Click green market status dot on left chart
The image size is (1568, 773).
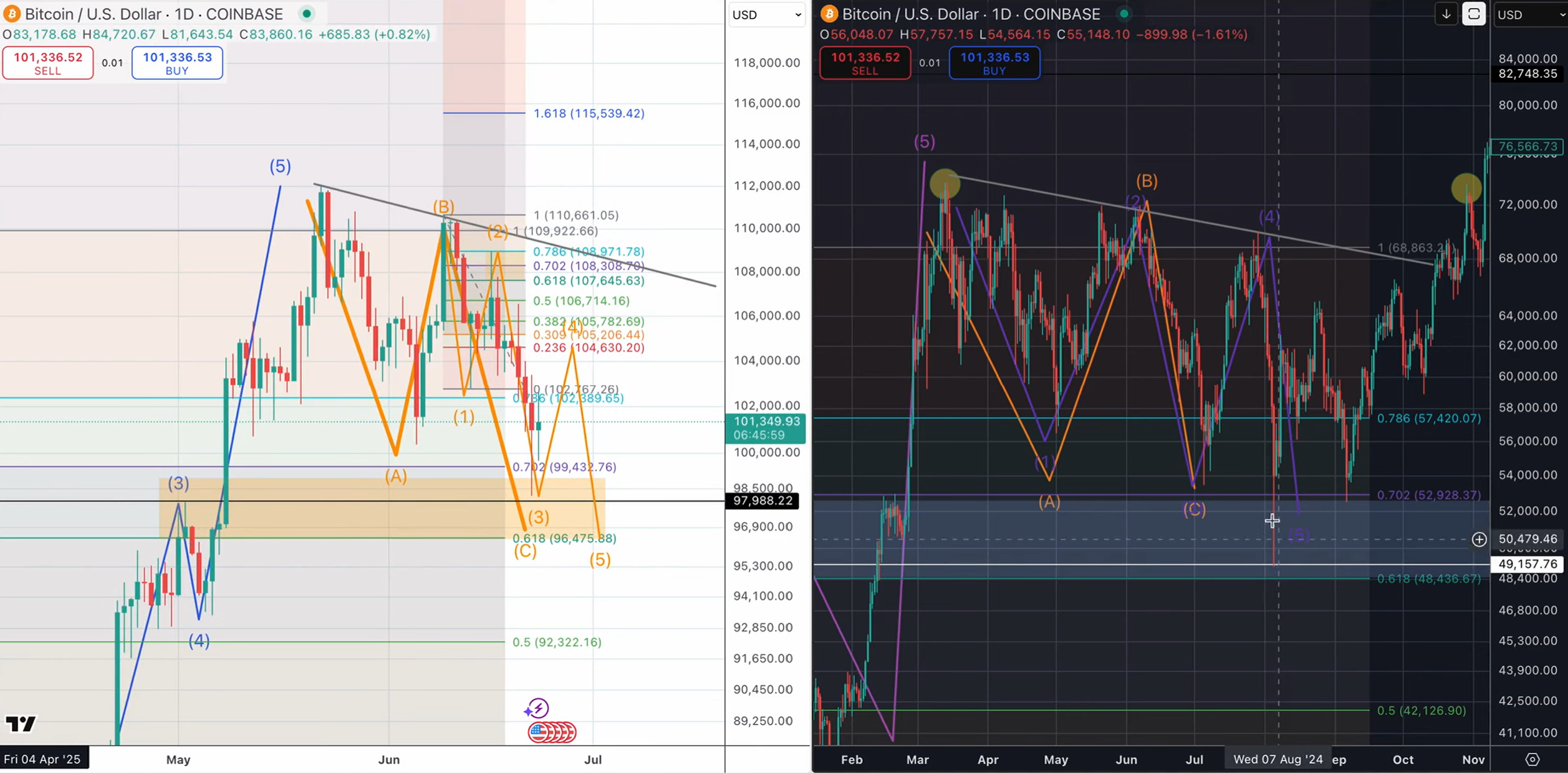[x=307, y=14]
